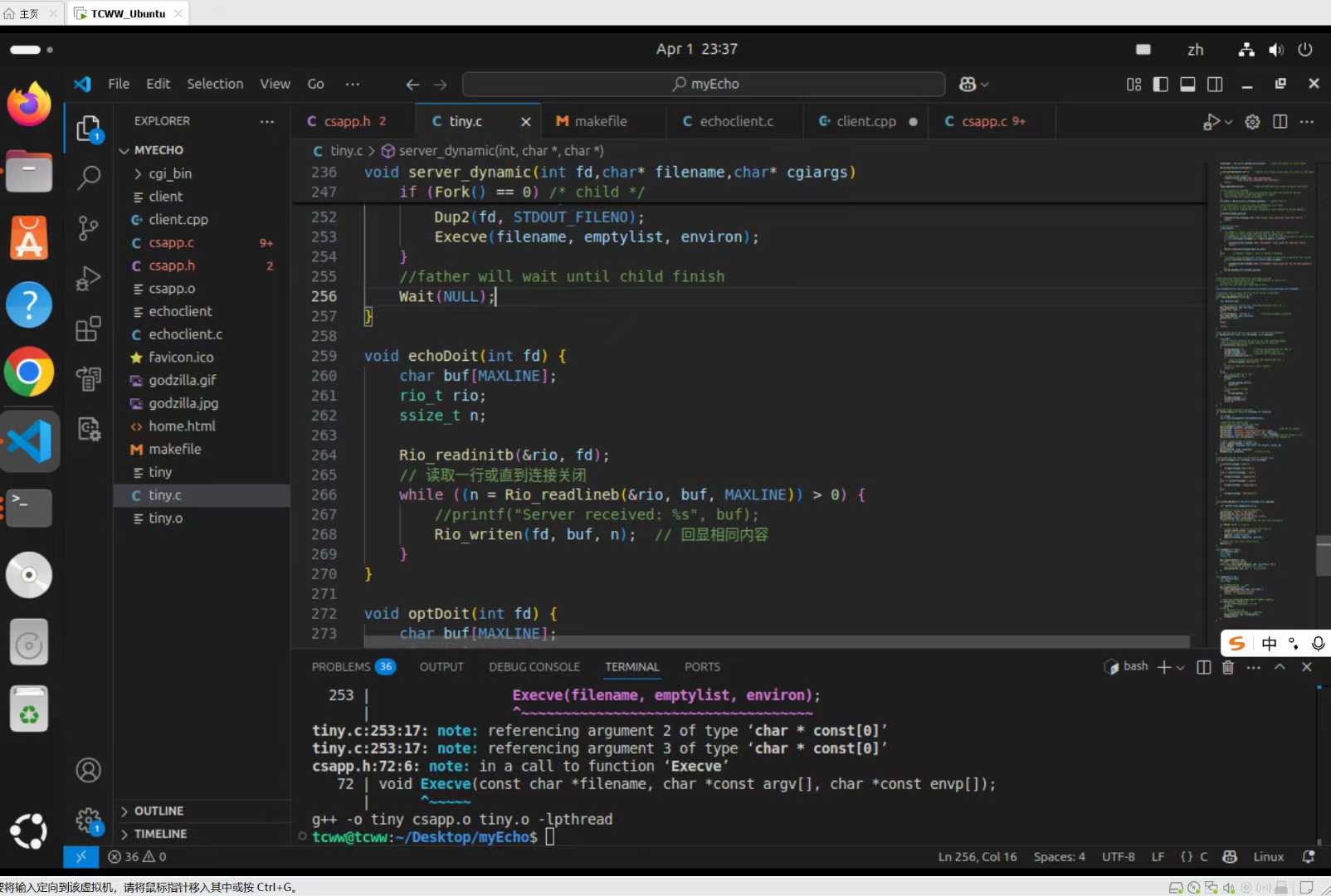Click the myEcho command center search box
The height and width of the screenshot is (896, 1331).
pyautogui.click(x=704, y=84)
